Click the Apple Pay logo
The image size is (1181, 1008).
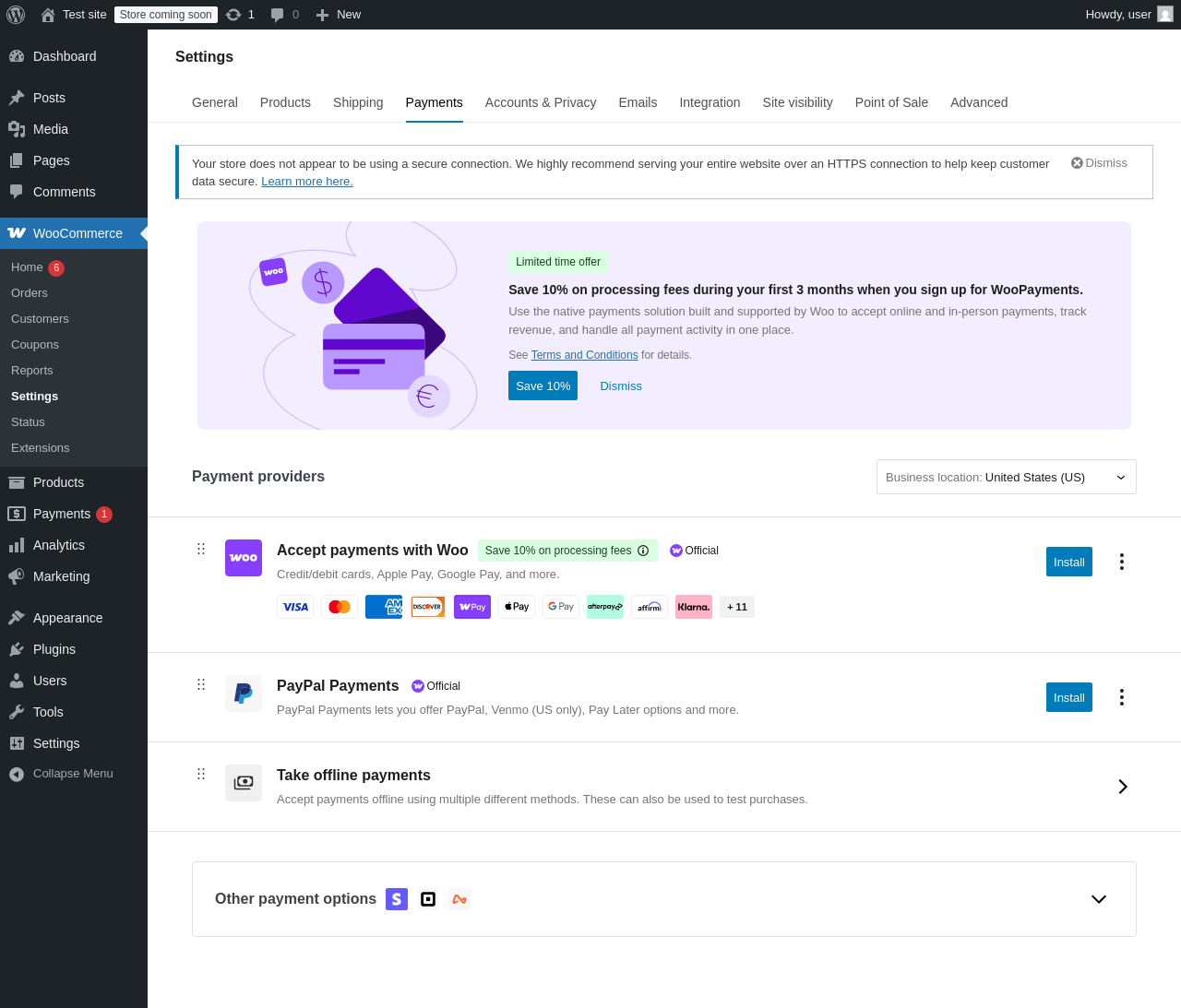[x=517, y=607]
